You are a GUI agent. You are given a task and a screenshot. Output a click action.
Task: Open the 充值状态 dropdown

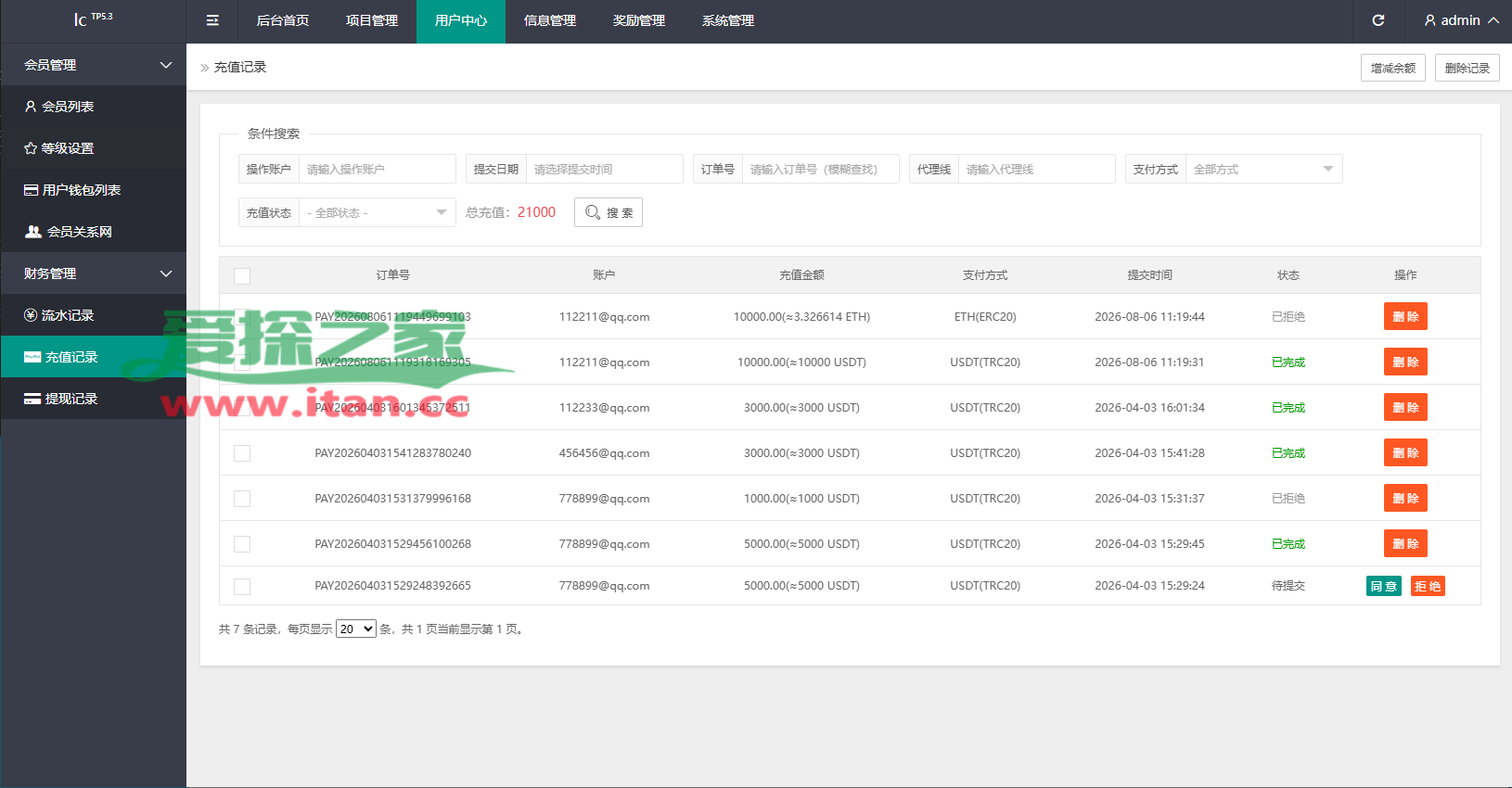(x=377, y=212)
